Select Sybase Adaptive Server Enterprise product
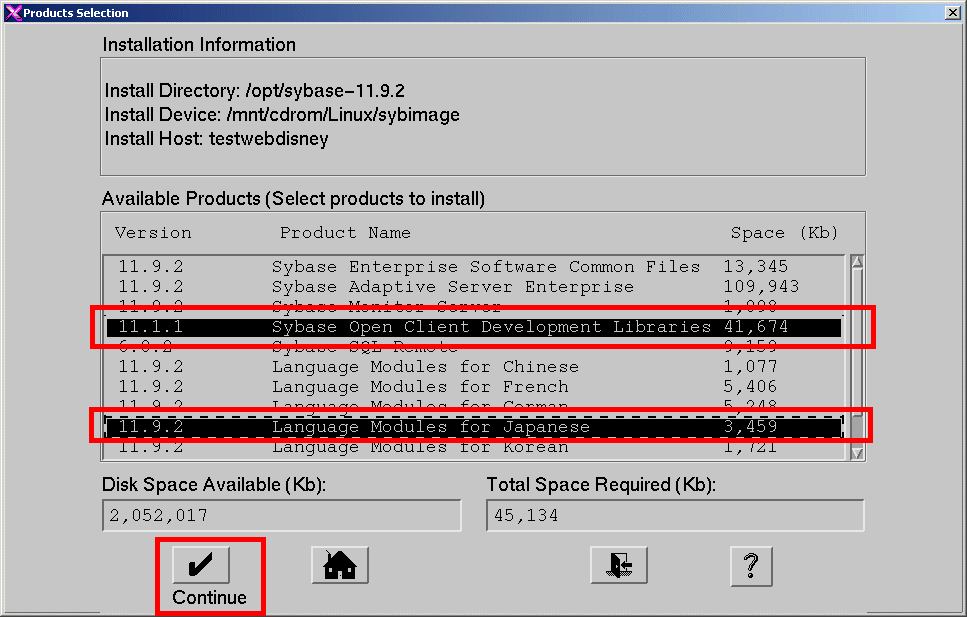The width and height of the screenshot is (967, 617). pyautogui.click(x=474, y=286)
